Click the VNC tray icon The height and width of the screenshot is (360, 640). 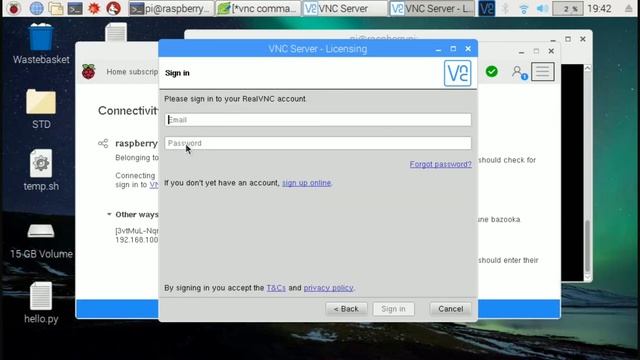tap(487, 8)
